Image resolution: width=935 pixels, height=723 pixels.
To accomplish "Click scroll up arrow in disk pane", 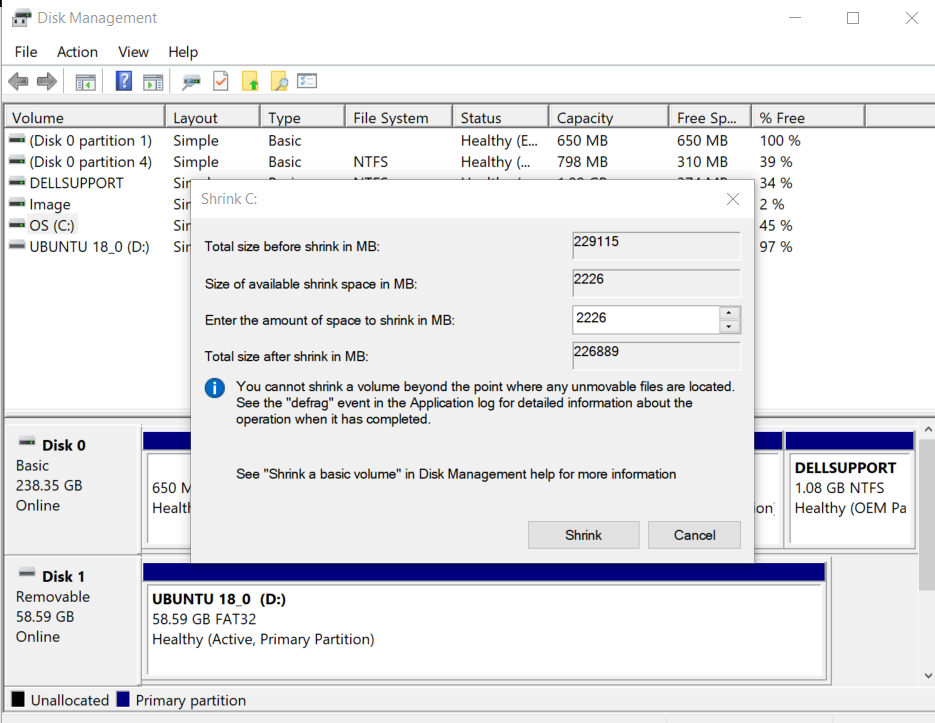I will point(928,430).
